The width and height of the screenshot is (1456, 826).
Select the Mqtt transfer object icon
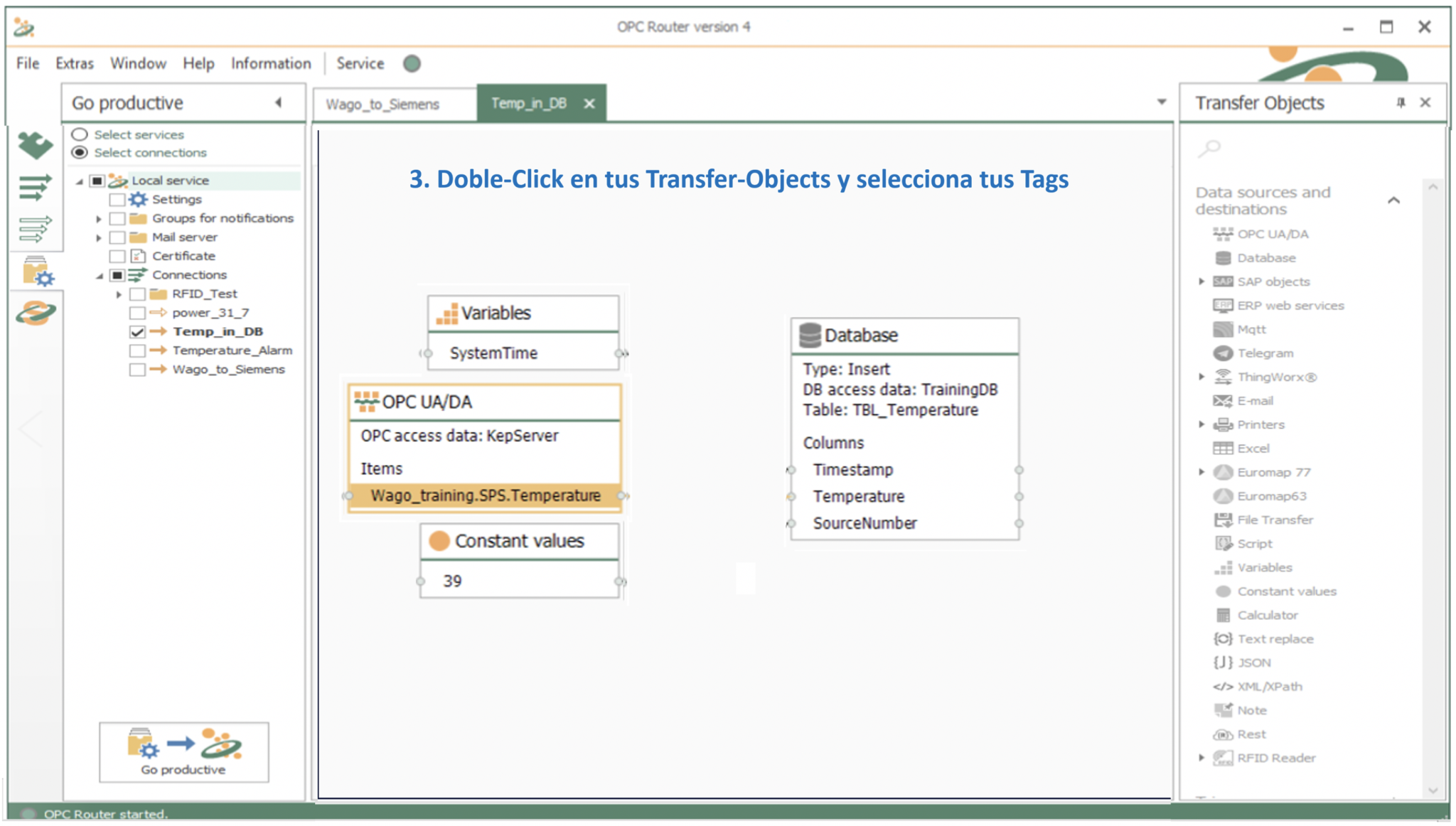point(1222,329)
